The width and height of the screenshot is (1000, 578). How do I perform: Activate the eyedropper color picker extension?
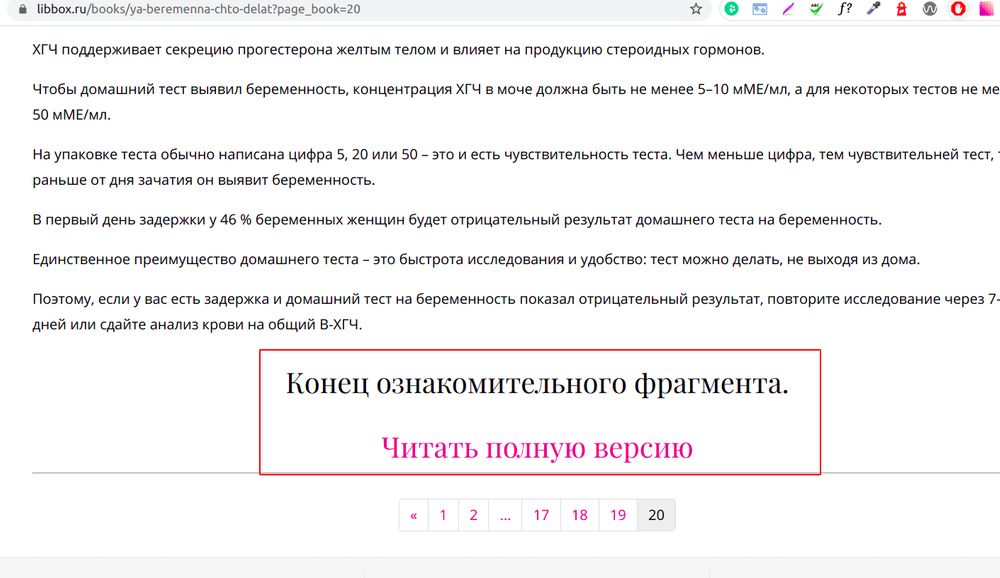click(x=873, y=9)
